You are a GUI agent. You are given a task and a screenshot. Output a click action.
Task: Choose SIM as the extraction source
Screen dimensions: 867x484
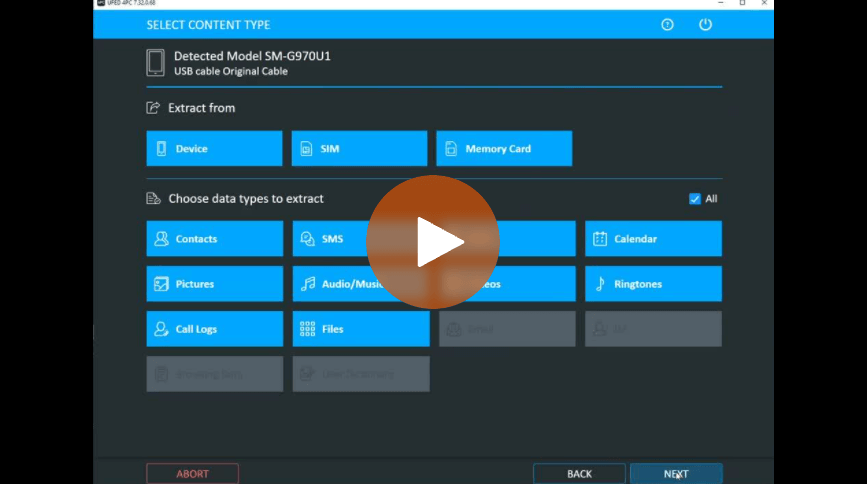[x=359, y=149]
